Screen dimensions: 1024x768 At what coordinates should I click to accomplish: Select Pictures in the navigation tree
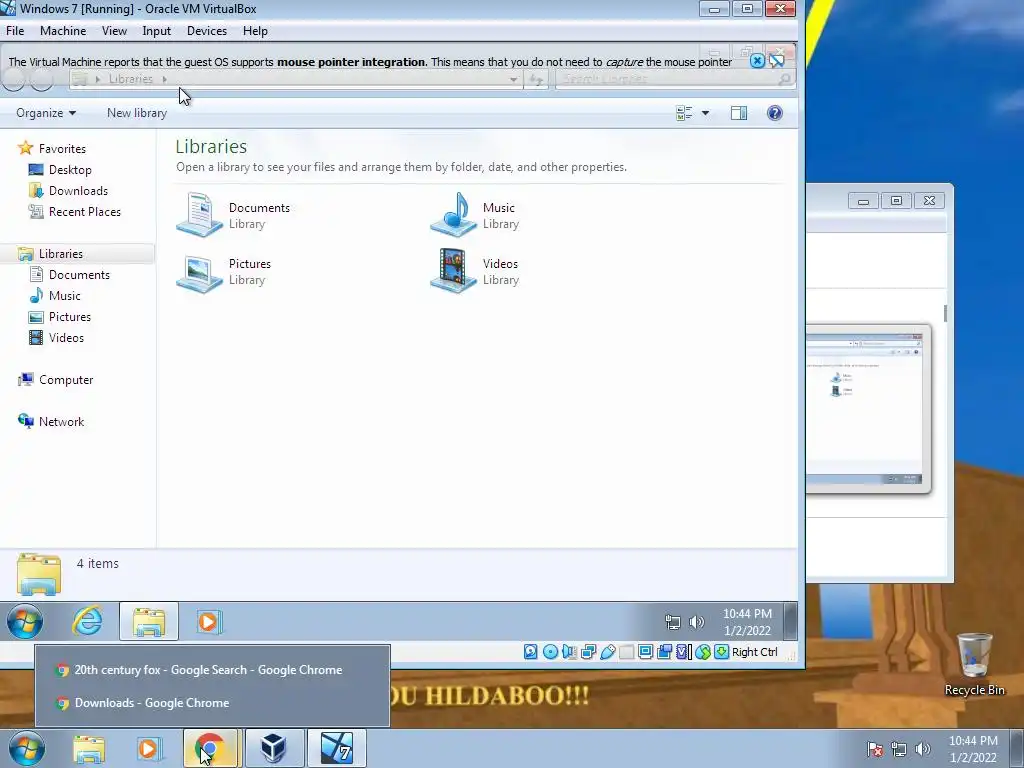[x=60, y=317]
